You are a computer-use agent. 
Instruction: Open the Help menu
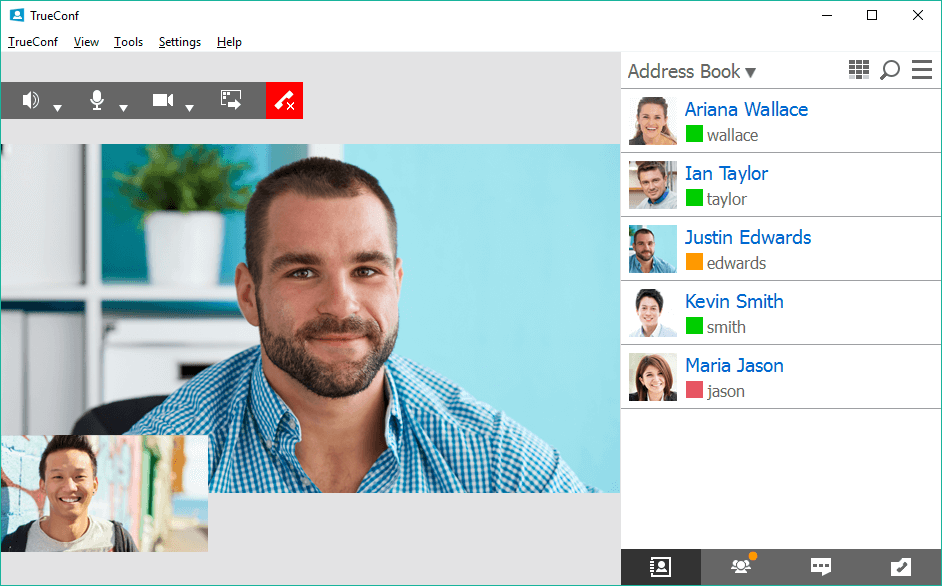[229, 41]
